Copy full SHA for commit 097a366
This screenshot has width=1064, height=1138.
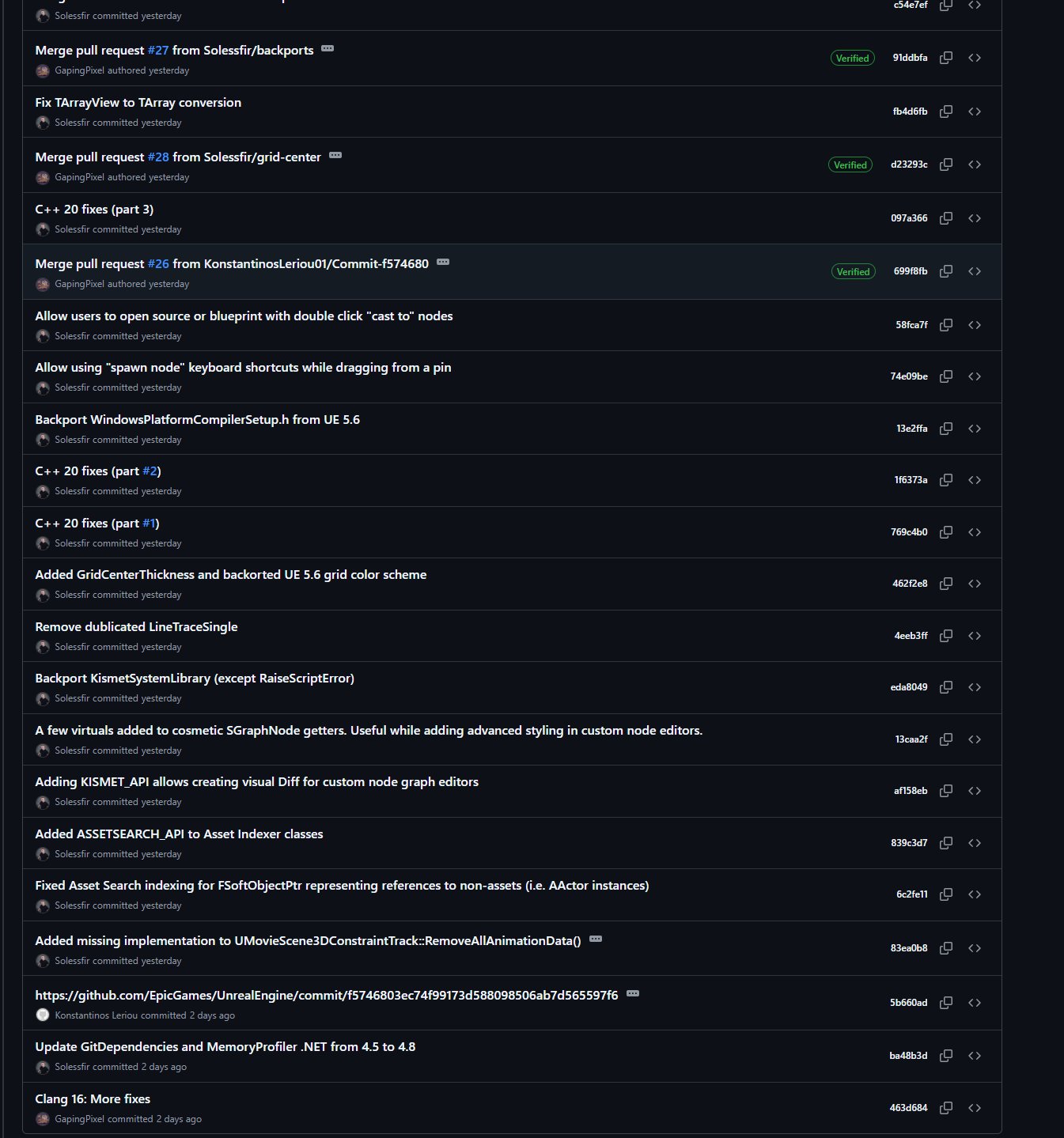pyautogui.click(x=945, y=218)
